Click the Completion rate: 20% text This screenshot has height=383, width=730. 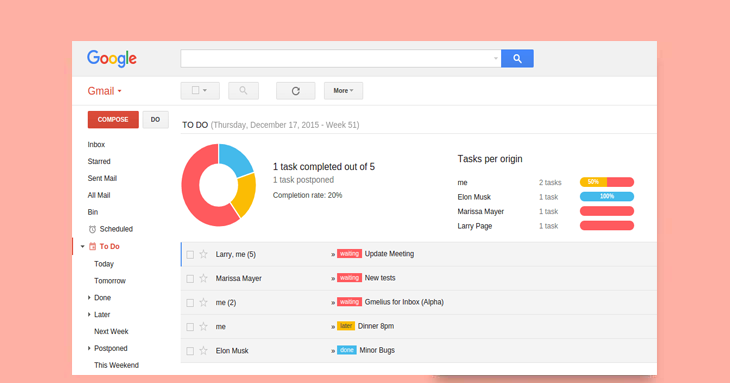pos(308,195)
